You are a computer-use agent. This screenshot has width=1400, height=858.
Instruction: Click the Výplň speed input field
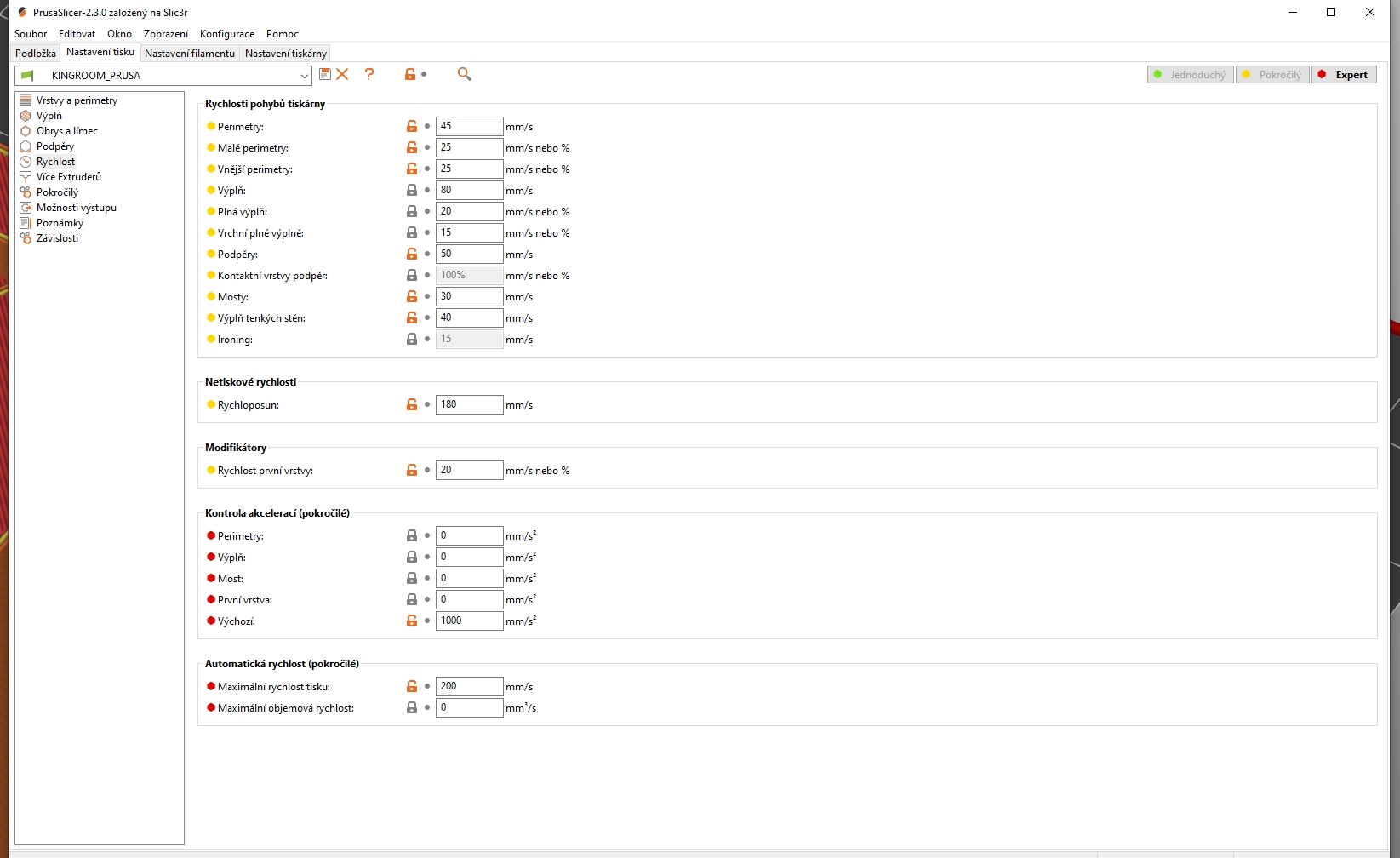[469, 191]
